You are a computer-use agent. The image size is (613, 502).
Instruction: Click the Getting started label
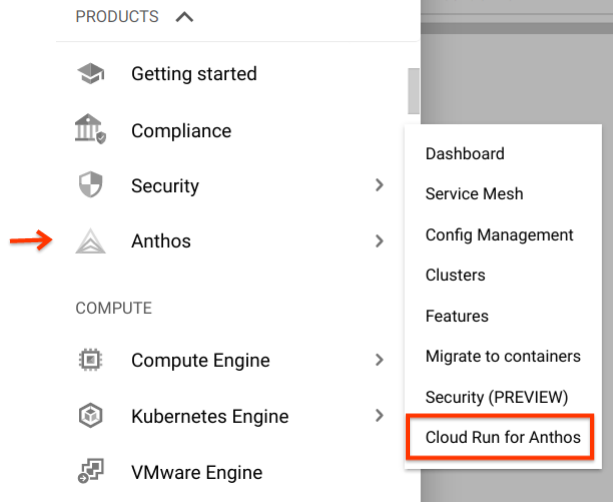click(x=194, y=74)
